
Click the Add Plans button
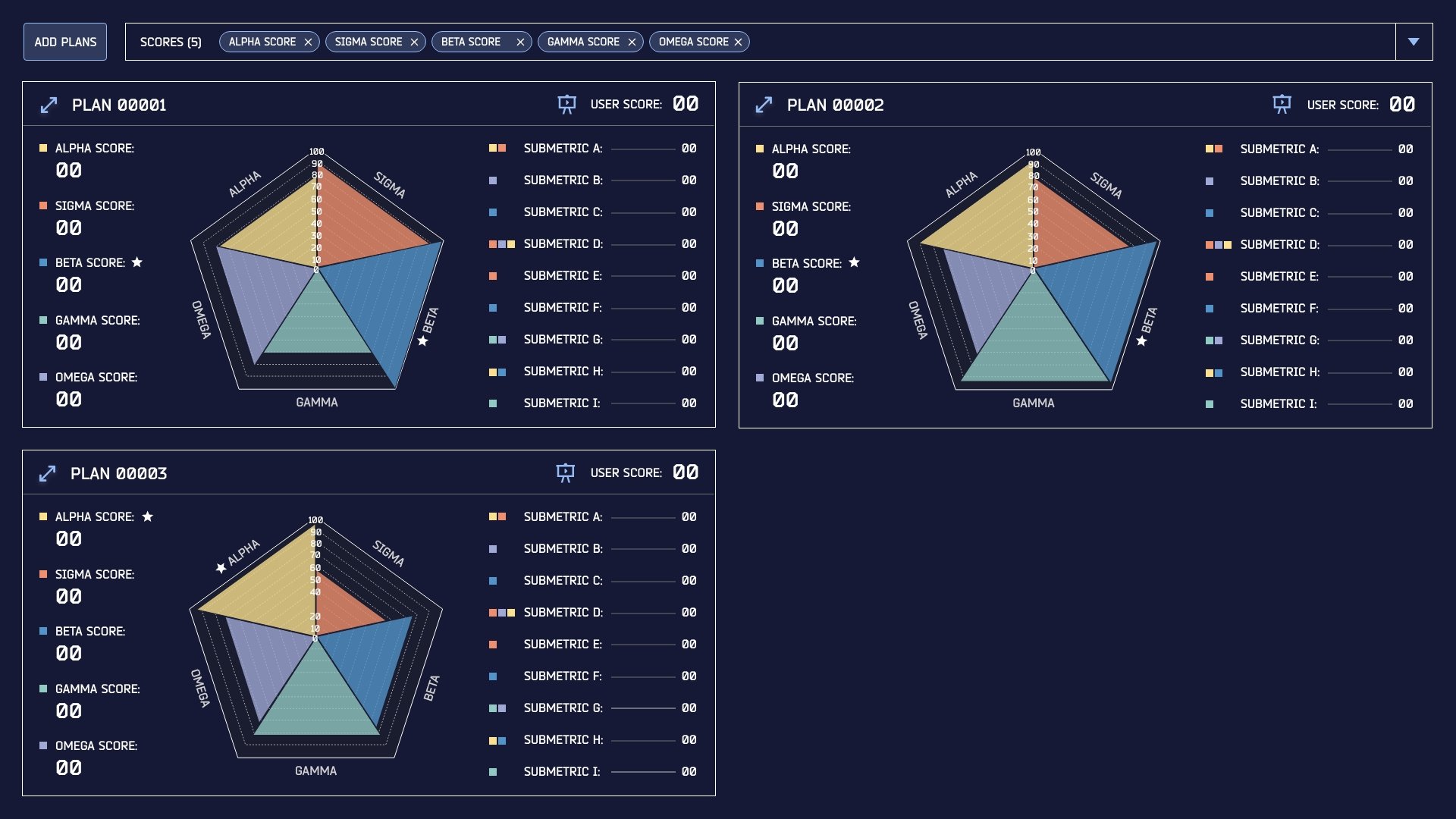coord(65,42)
